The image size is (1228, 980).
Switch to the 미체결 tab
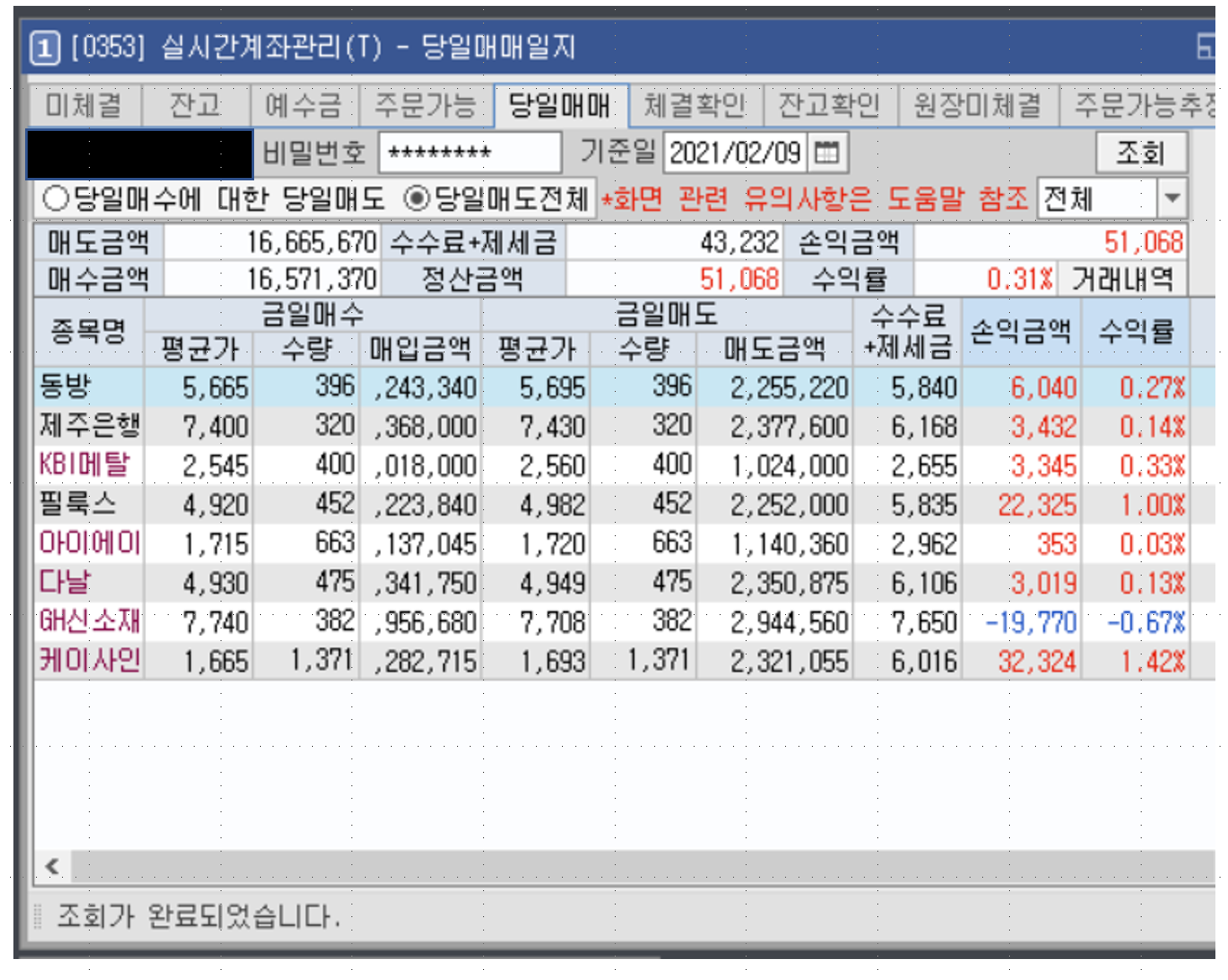coord(84,106)
